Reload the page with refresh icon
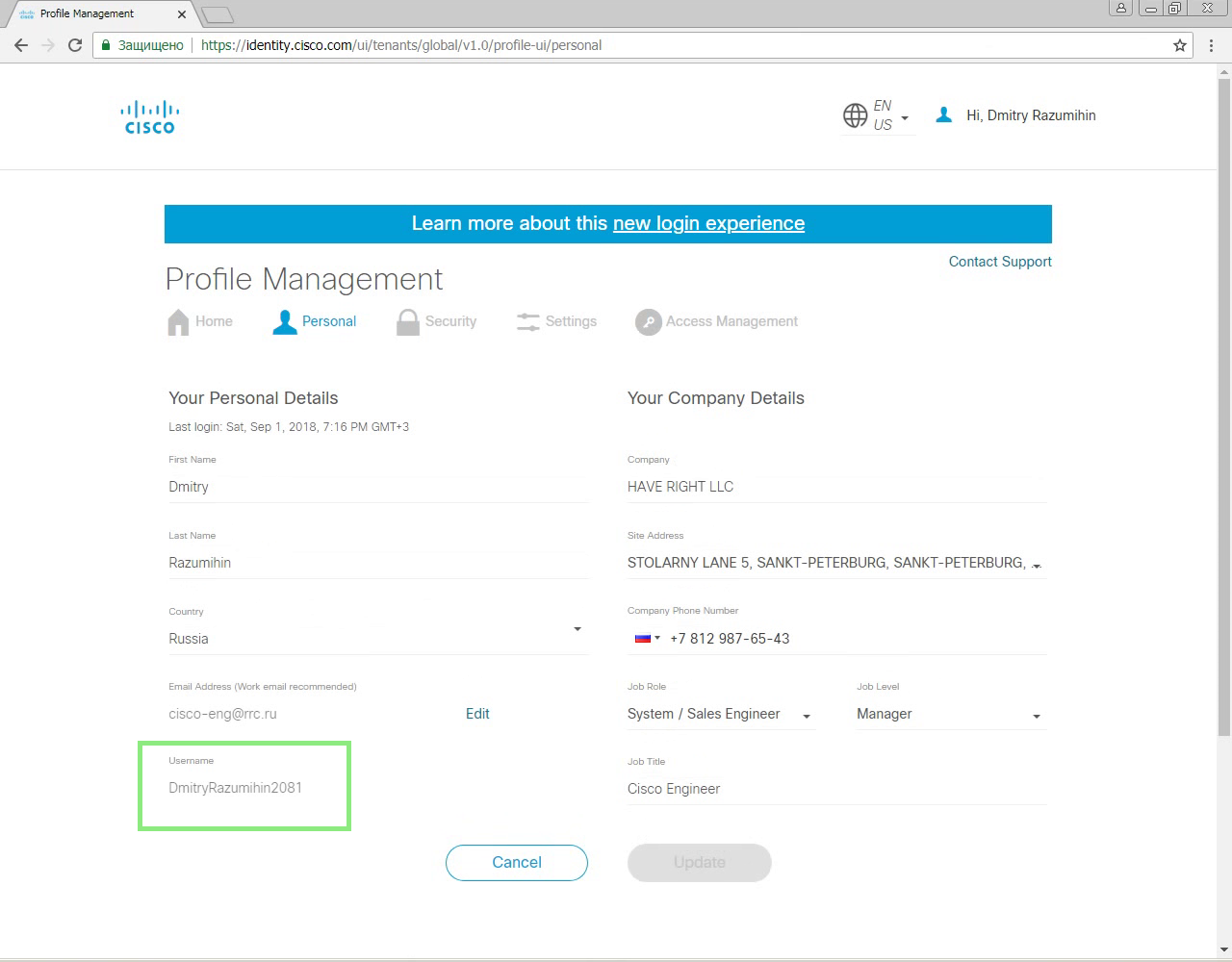 (75, 45)
